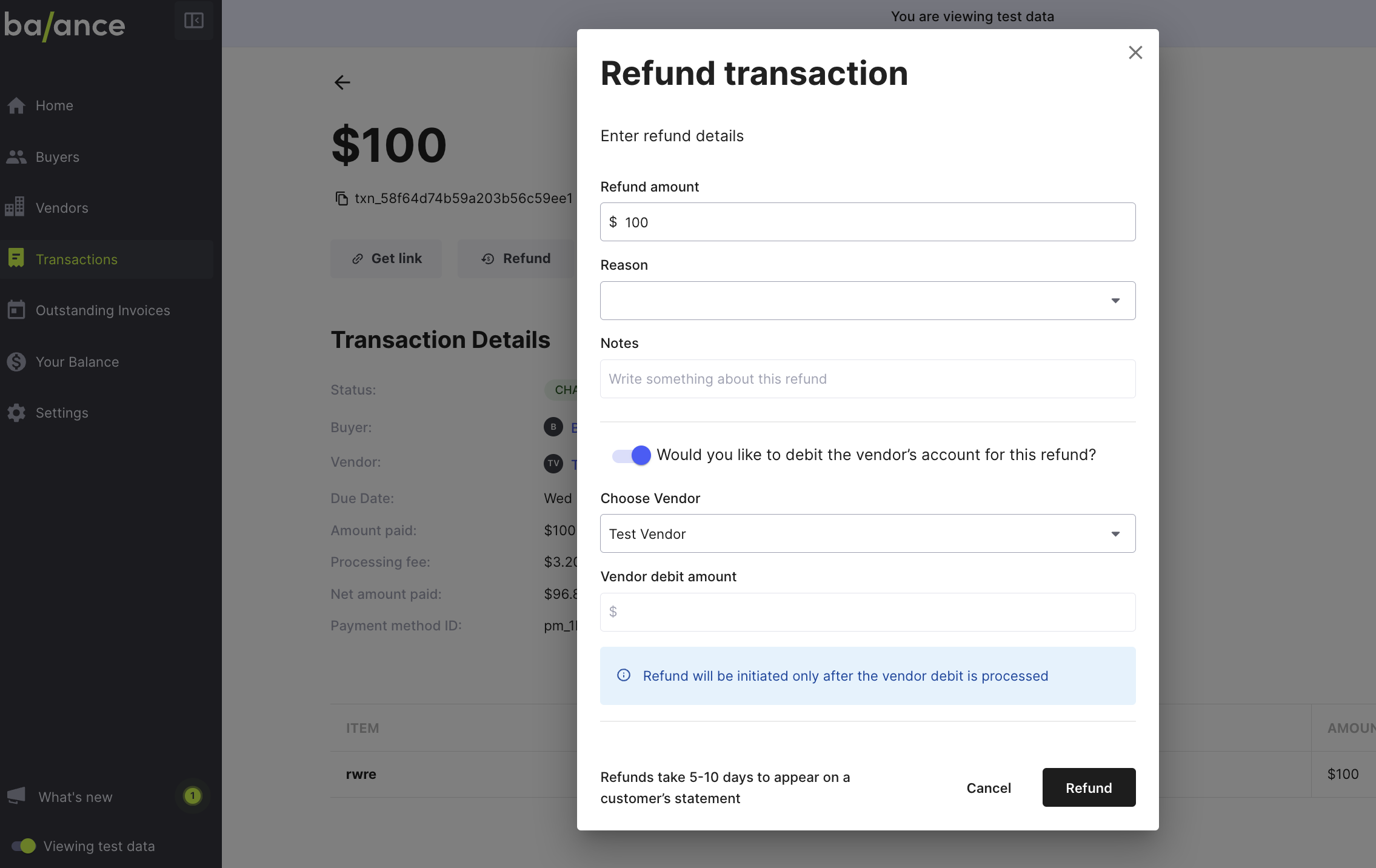Click the Get link button

click(x=386, y=259)
